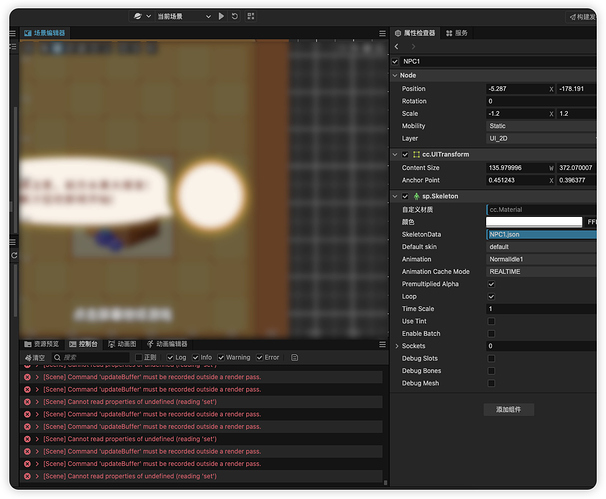Click the sp.Skeleton component icon
Screen dimensions: 606x499
[x=416, y=196]
